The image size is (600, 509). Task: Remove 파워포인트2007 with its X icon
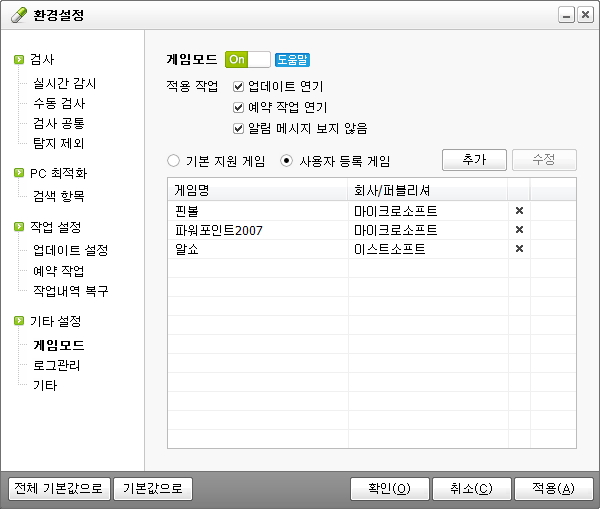coord(519,230)
